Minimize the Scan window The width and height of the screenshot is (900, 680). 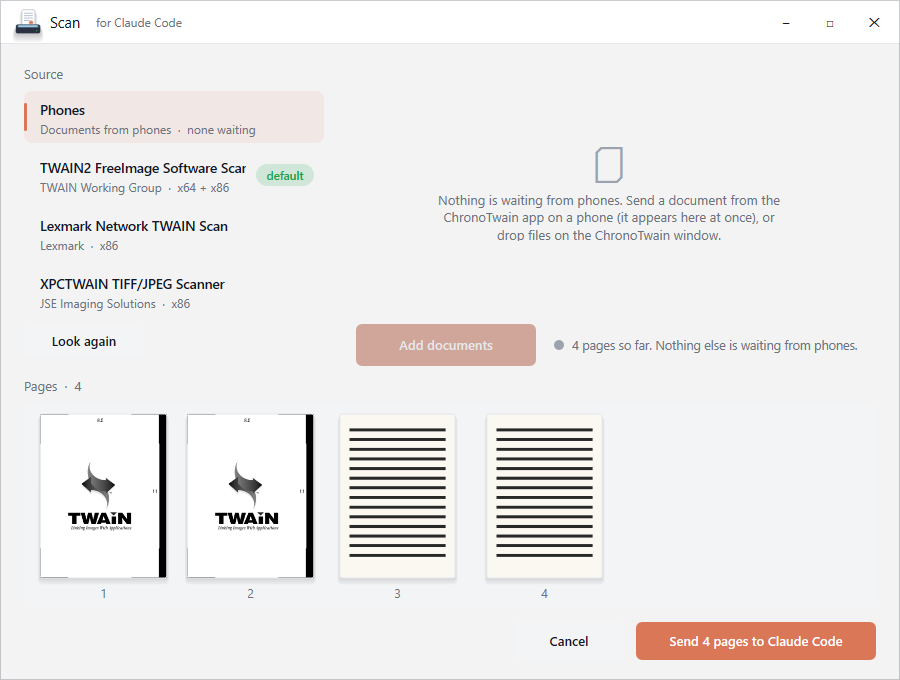tap(786, 23)
